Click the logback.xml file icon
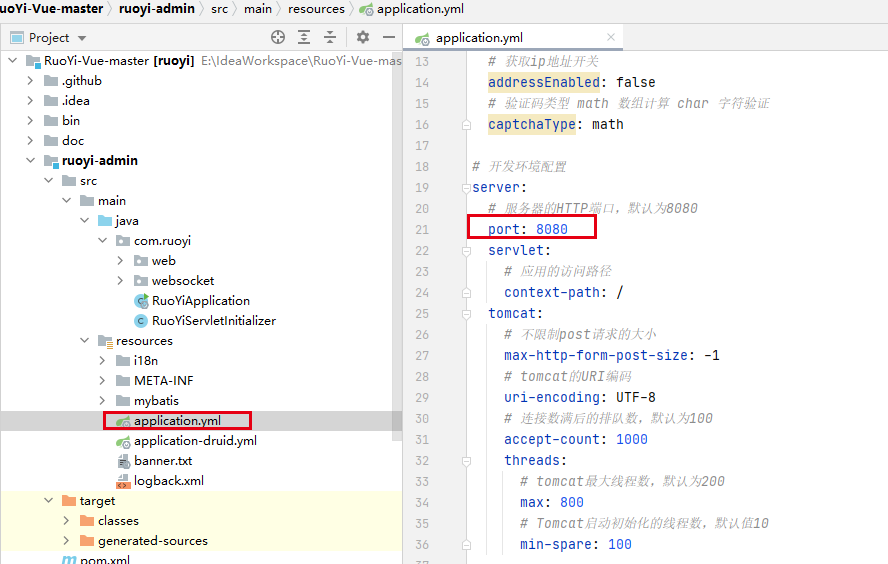Image resolution: width=888 pixels, height=564 pixels. [123, 481]
